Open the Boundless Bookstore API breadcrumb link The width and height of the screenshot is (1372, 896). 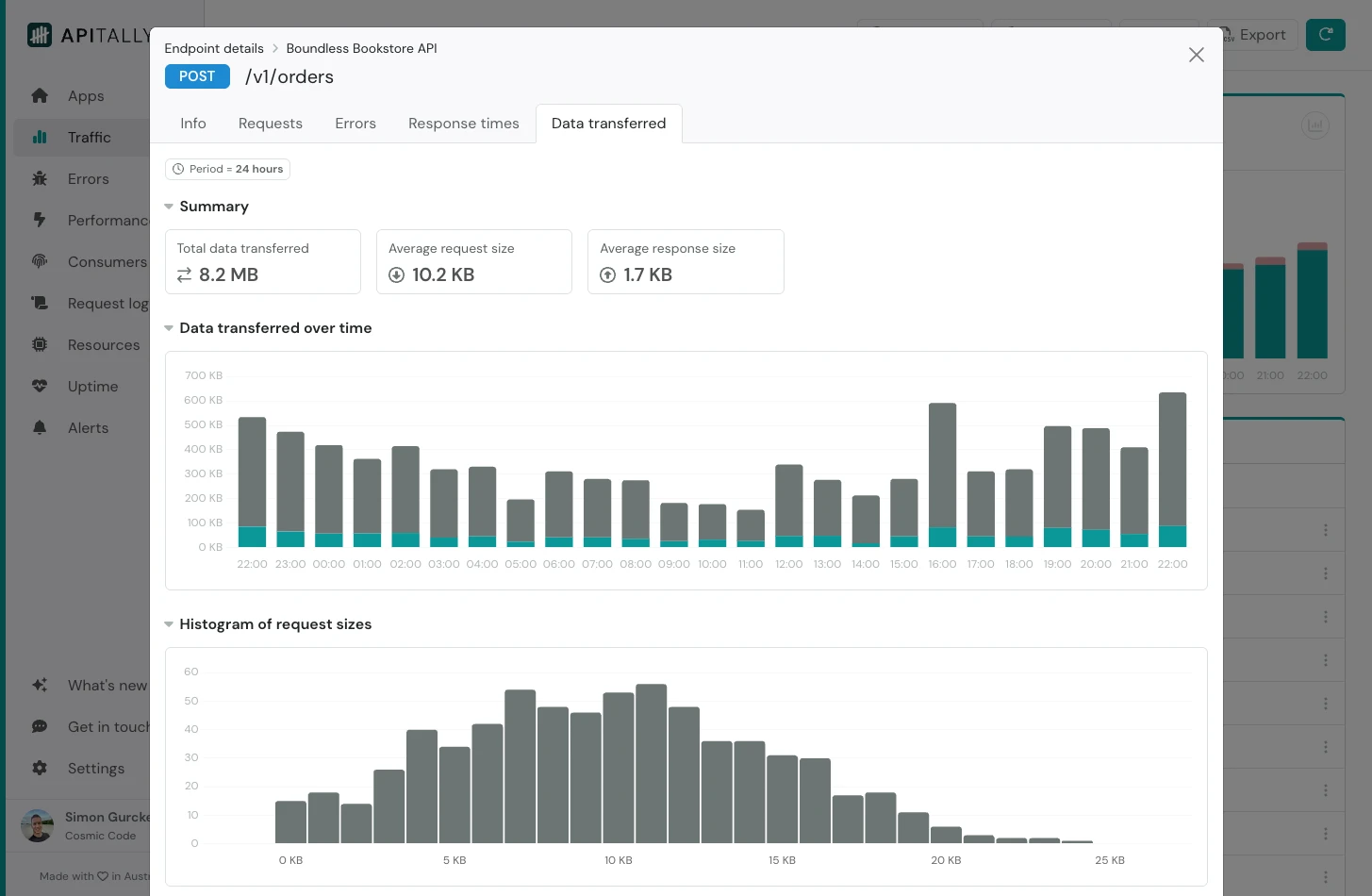pos(361,48)
